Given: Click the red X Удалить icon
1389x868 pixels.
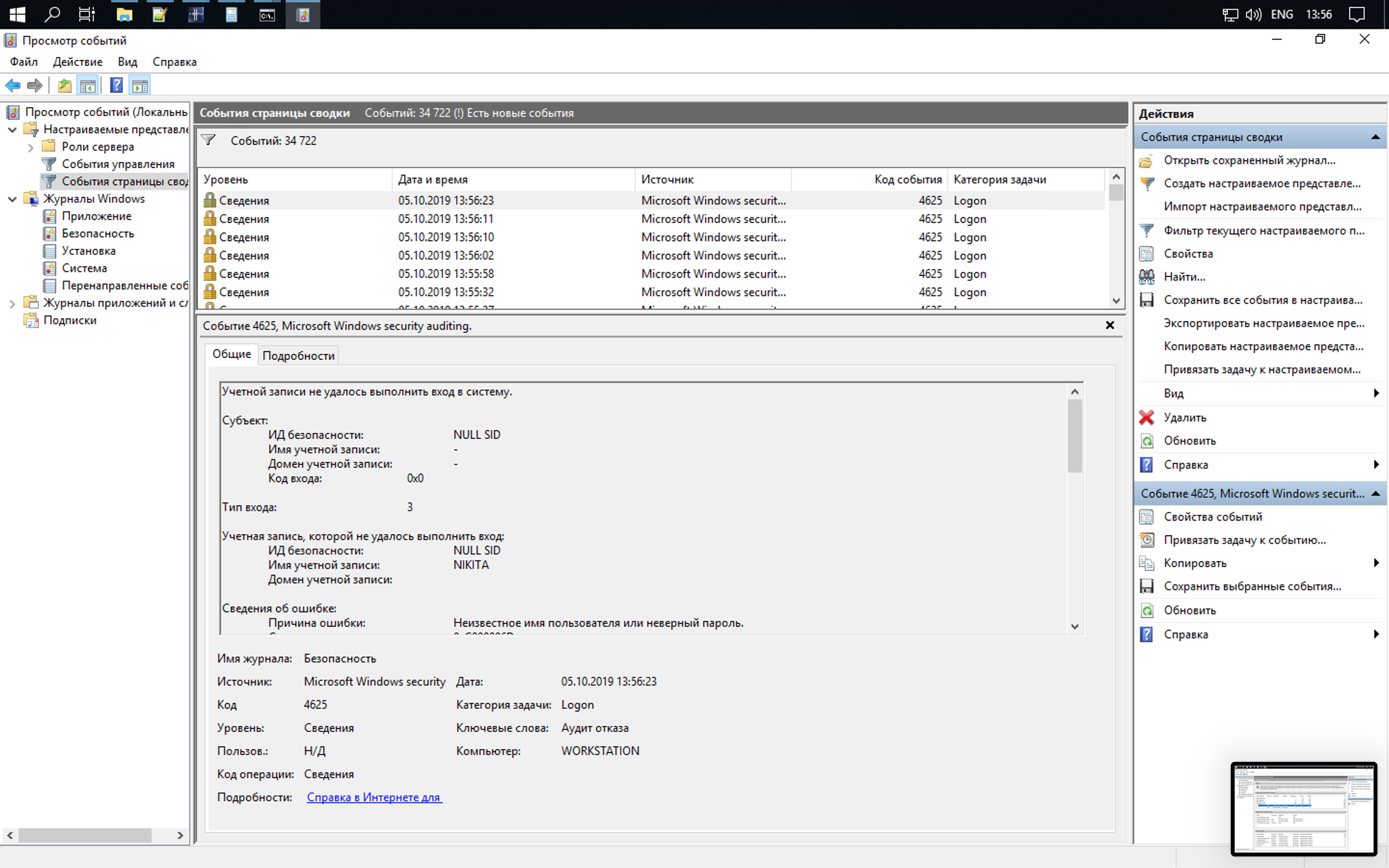Looking at the screenshot, I should pyautogui.click(x=1146, y=417).
